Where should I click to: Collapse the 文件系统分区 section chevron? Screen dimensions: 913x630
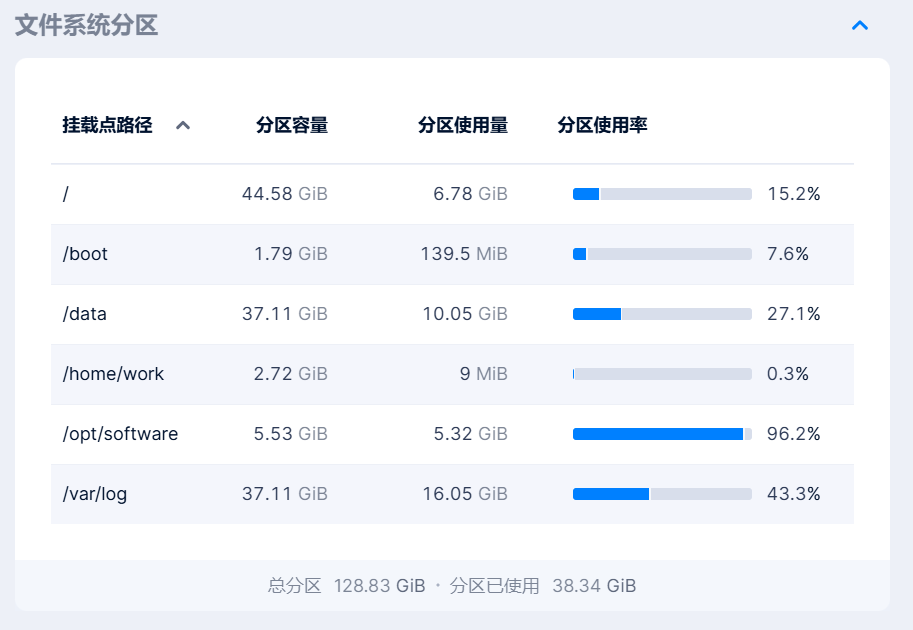pos(859,25)
